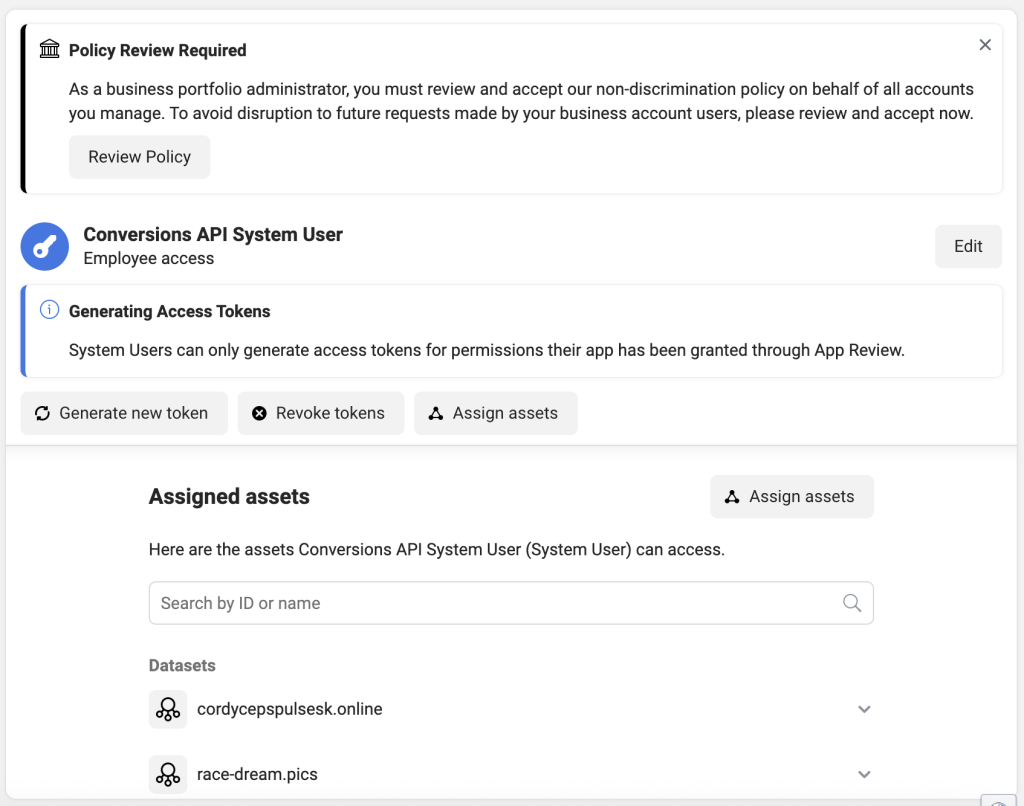
Task: Click the Employee access label
Action: click(x=149, y=259)
